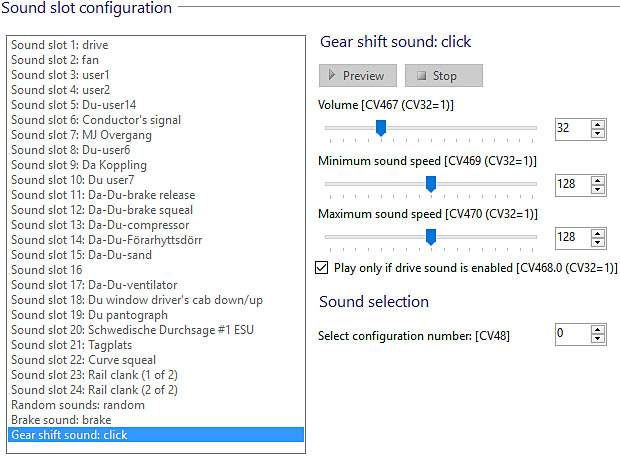Decrease Volume value with down arrow

tap(598, 133)
